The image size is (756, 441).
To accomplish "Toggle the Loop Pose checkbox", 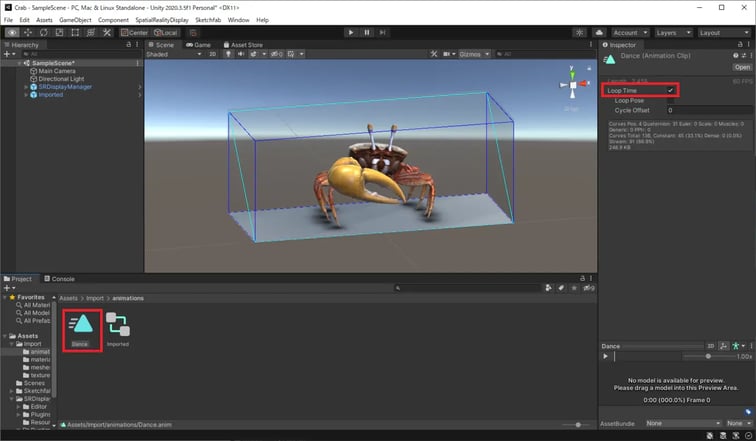I will 671,100.
